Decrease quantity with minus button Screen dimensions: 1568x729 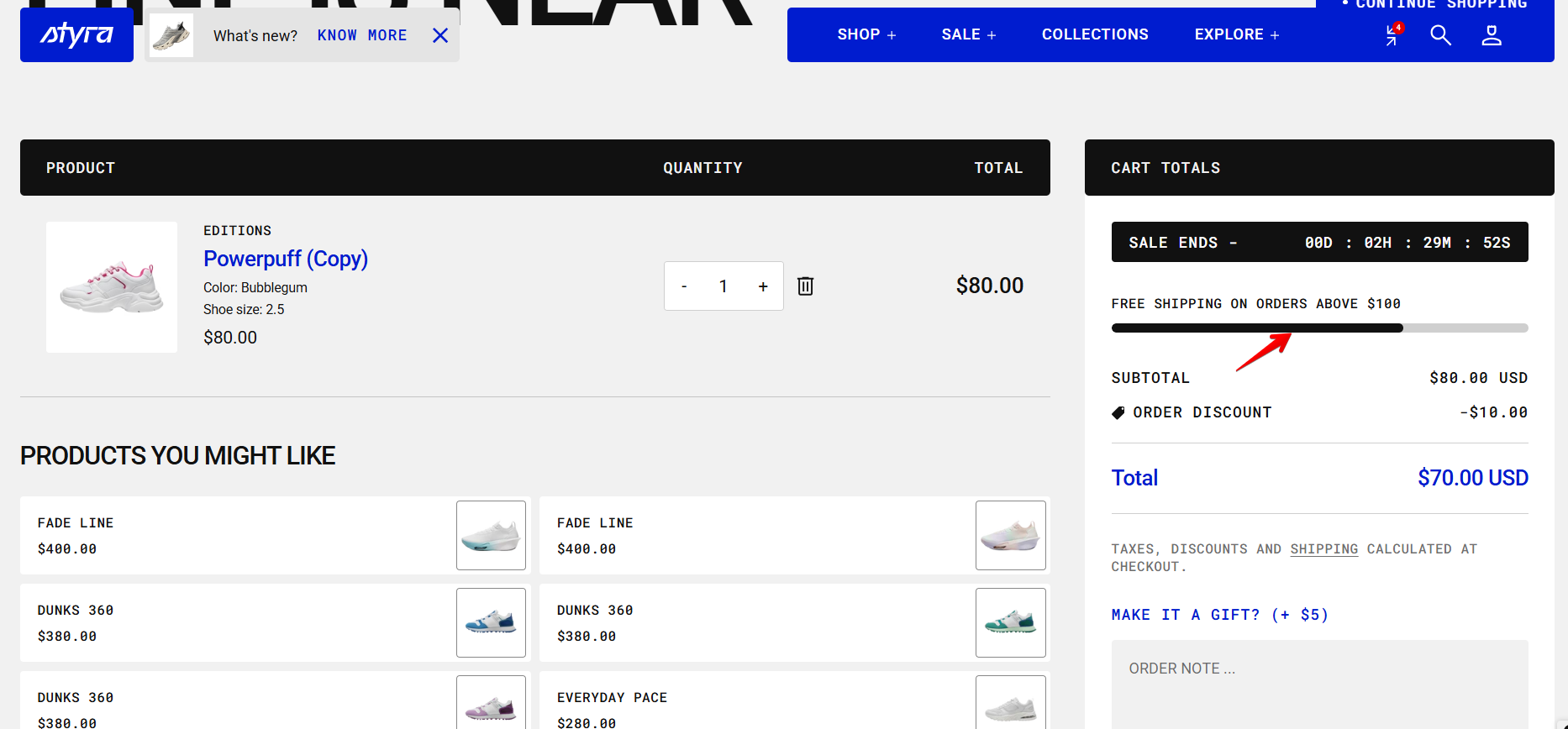tap(684, 286)
